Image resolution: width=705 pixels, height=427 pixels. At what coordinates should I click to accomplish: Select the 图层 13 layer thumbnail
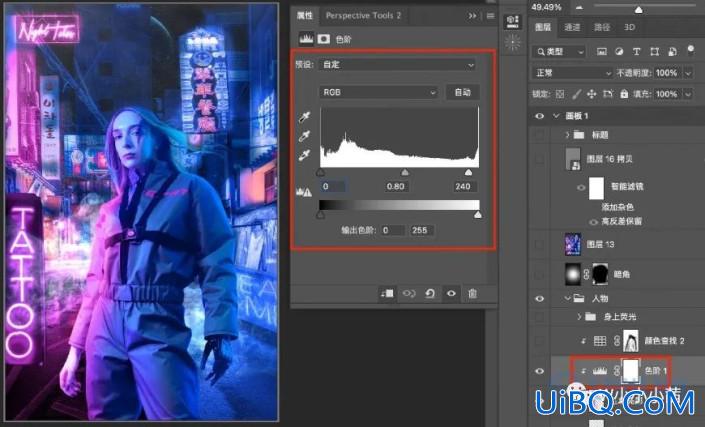point(573,244)
